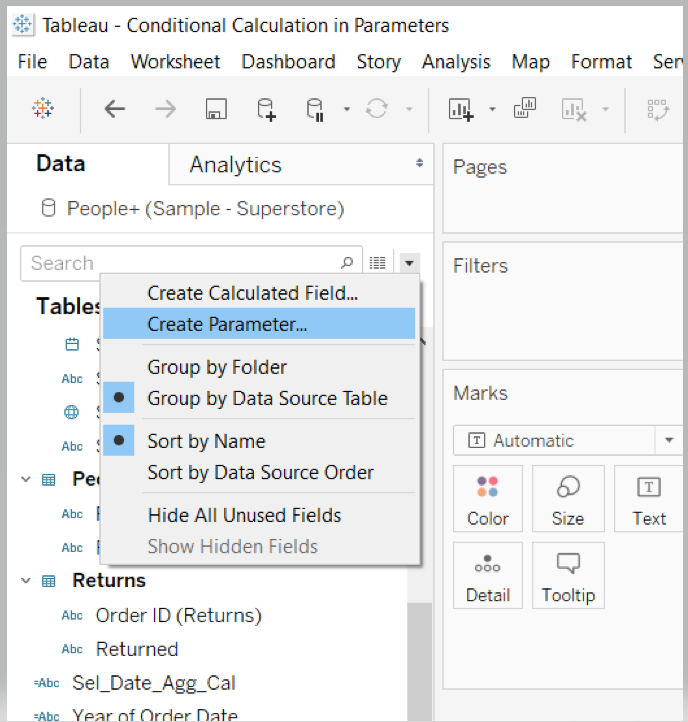
Task: Click the Data pane dropdown arrow button
Action: coord(409,263)
